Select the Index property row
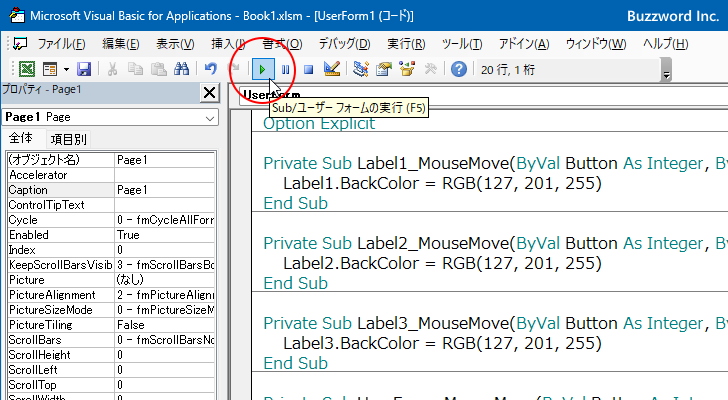 tap(111, 250)
